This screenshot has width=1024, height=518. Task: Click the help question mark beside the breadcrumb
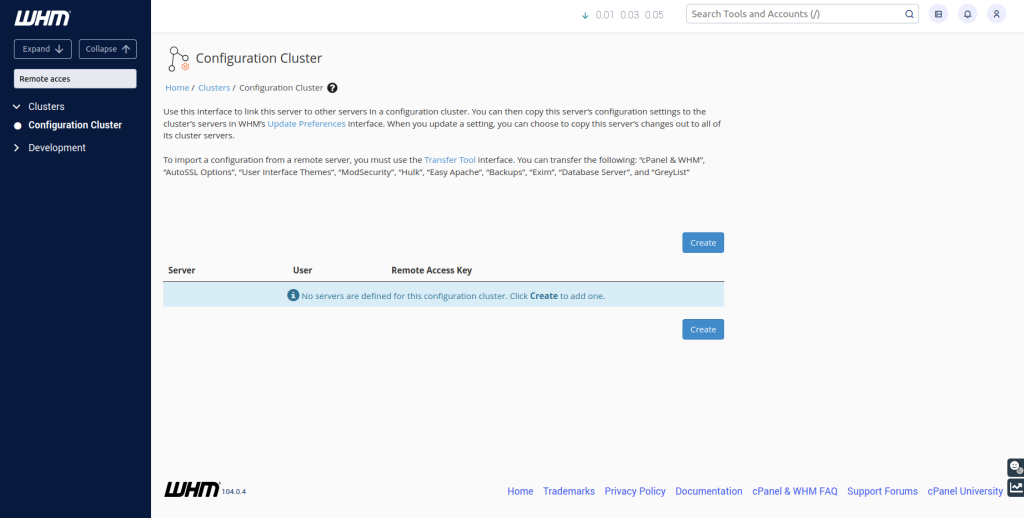point(332,88)
